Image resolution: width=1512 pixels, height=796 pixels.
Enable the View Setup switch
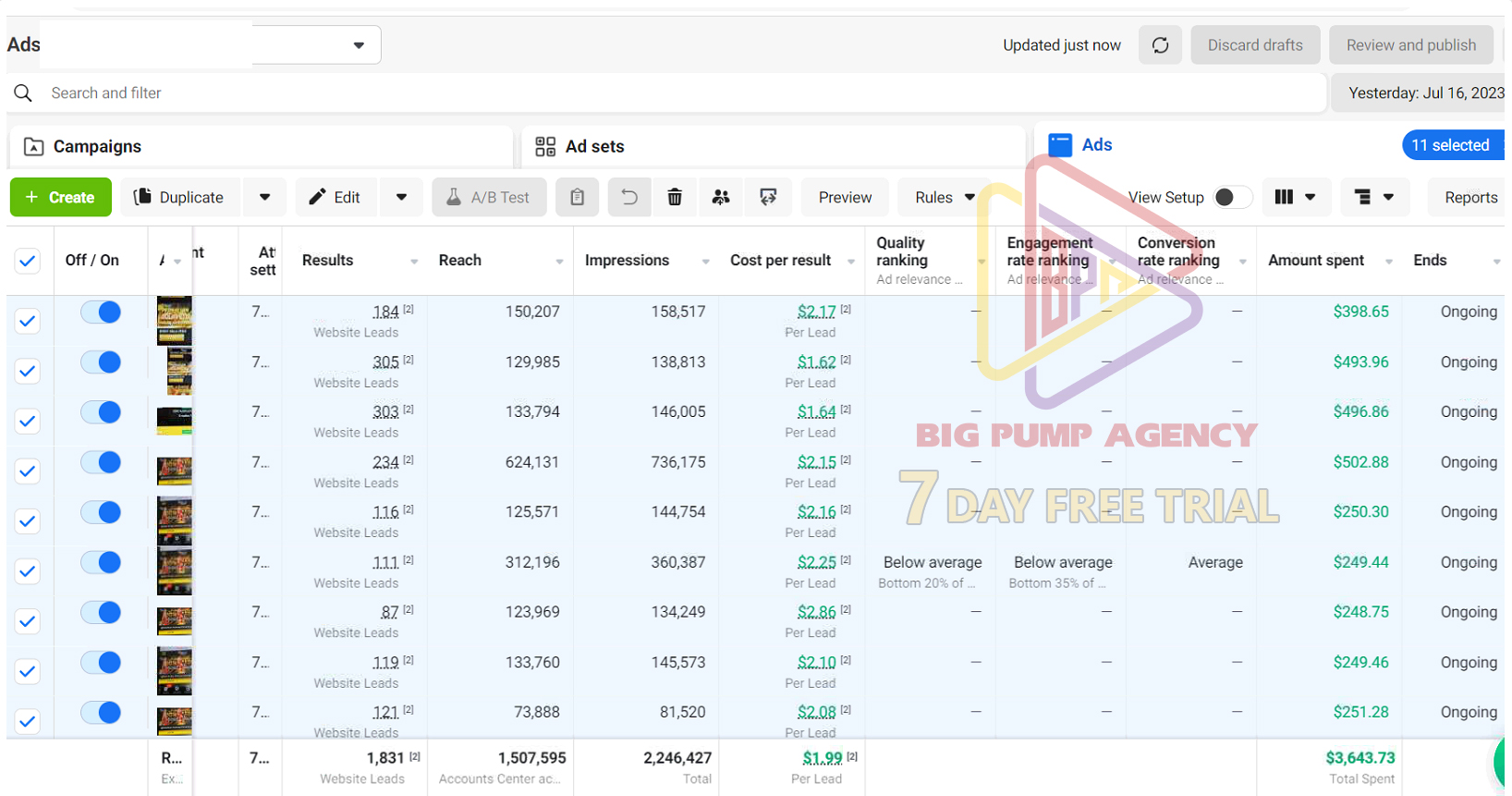pyautogui.click(x=1232, y=197)
